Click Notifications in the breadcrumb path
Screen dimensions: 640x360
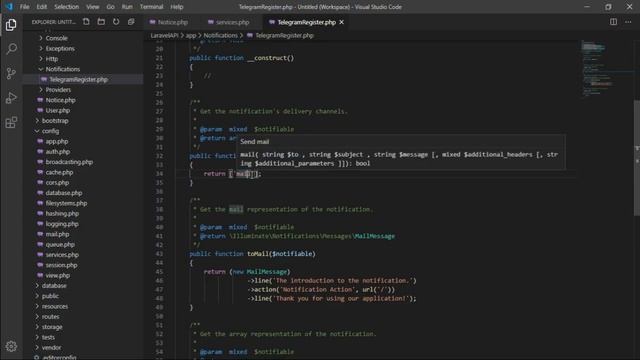[x=220, y=36]
